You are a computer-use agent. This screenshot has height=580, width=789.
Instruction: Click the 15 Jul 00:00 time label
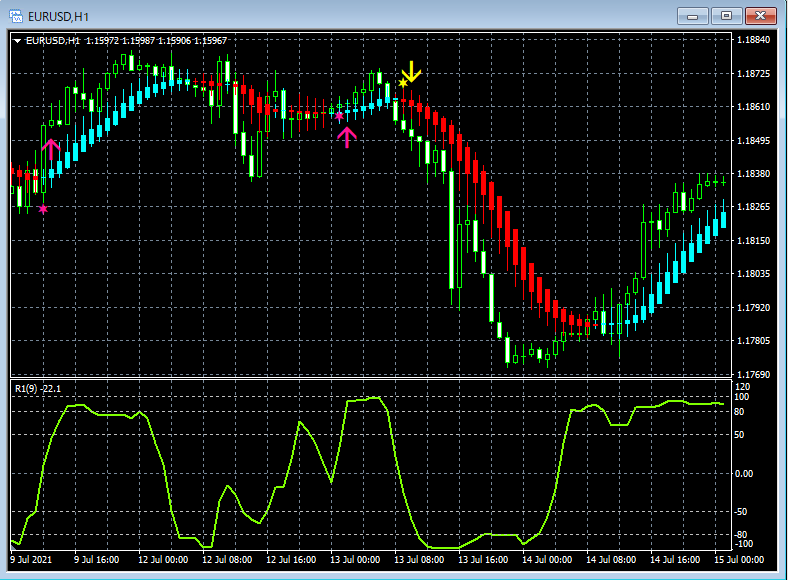click(739, 559)
